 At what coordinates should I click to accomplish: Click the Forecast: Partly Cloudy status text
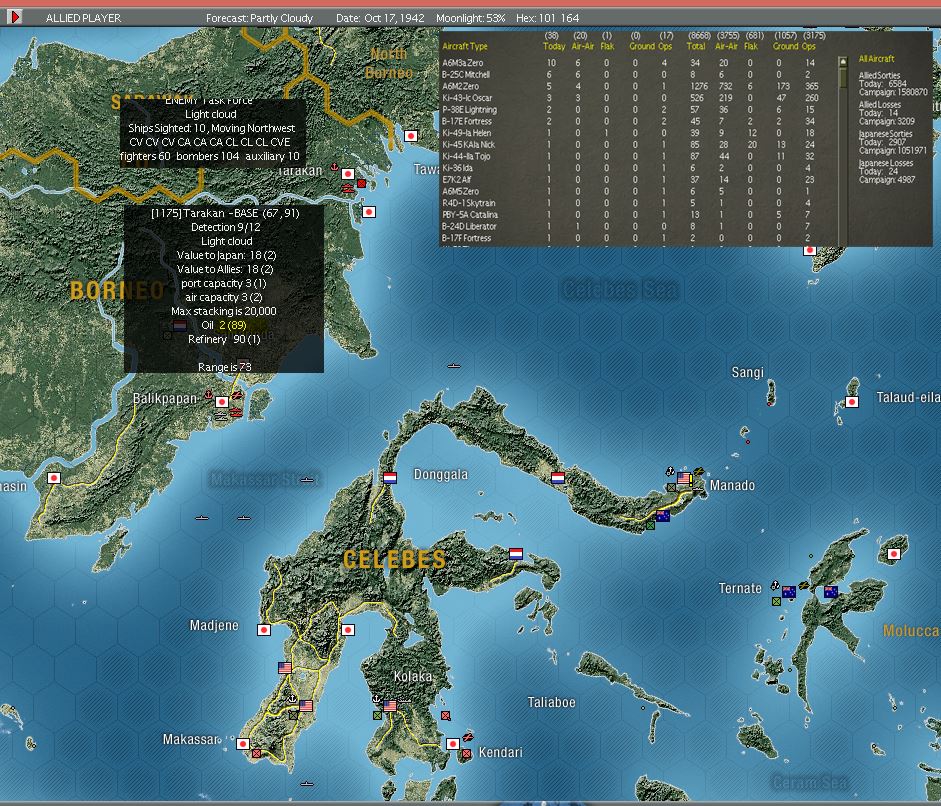click(259, 18)
